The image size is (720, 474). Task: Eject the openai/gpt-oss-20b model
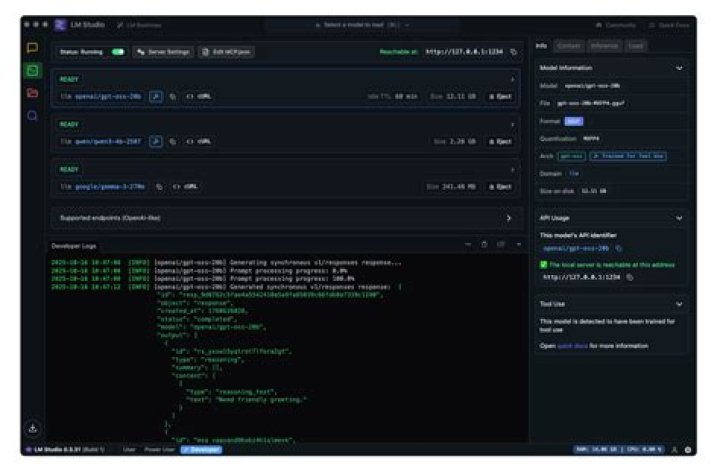click(x=500, y=96)
